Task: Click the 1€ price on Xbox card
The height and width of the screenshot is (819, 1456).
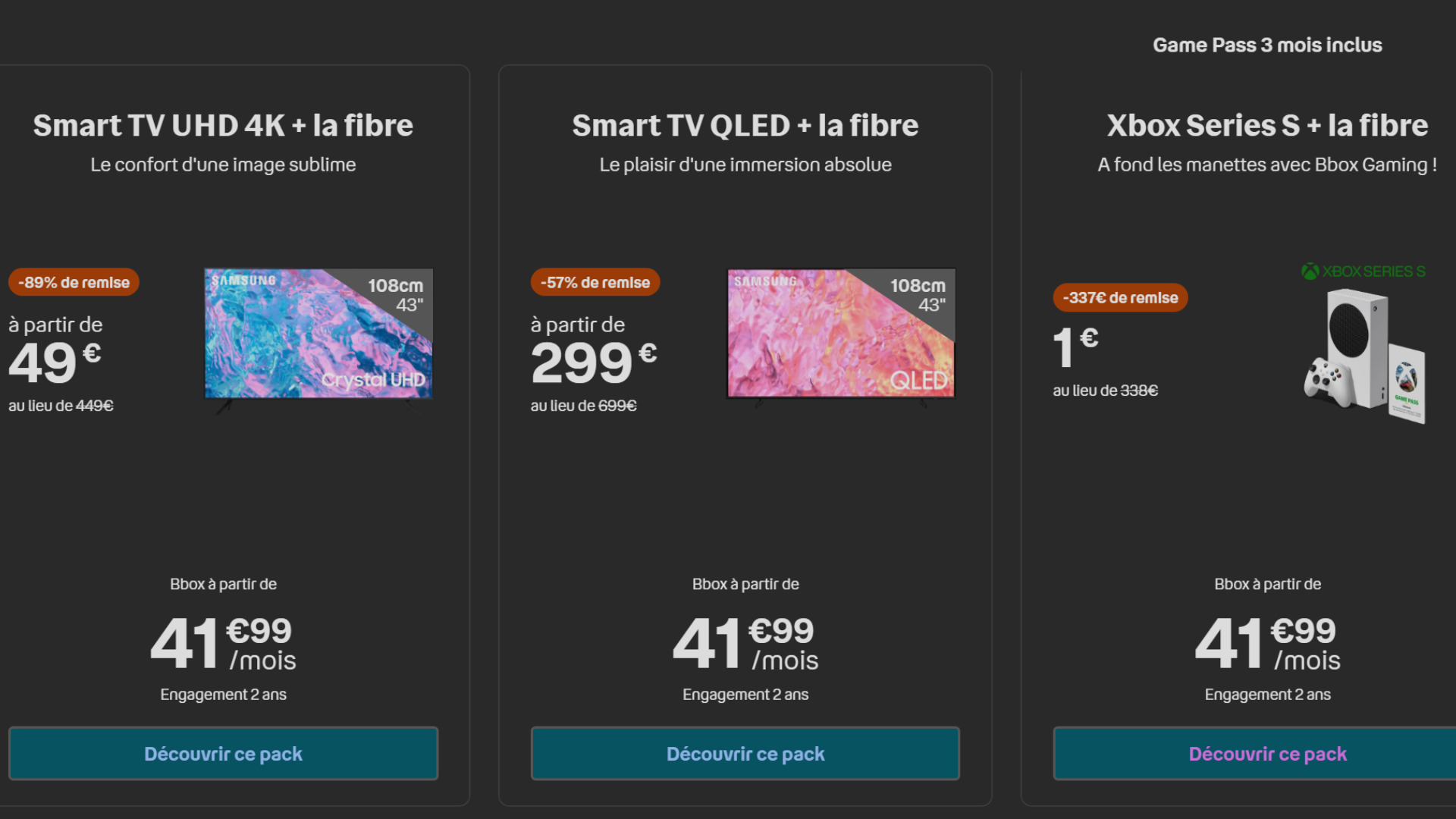Action: (x=1075, y=347)
